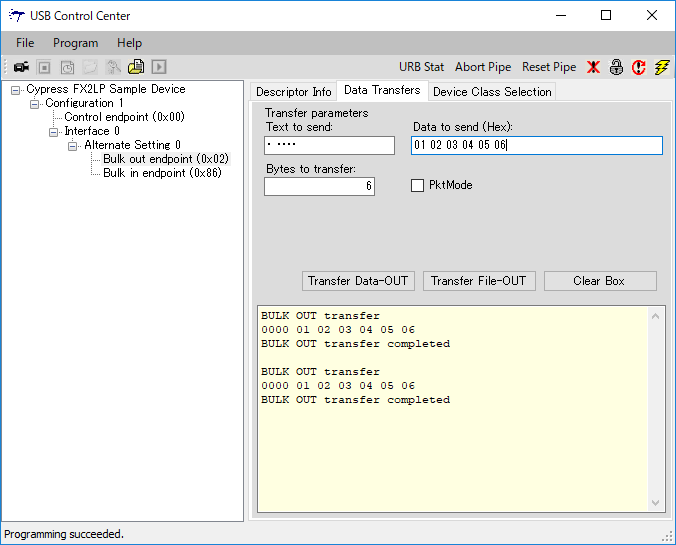
Task: Click the yellow lightning bolt icon
Action: click(x=662, y=67)
